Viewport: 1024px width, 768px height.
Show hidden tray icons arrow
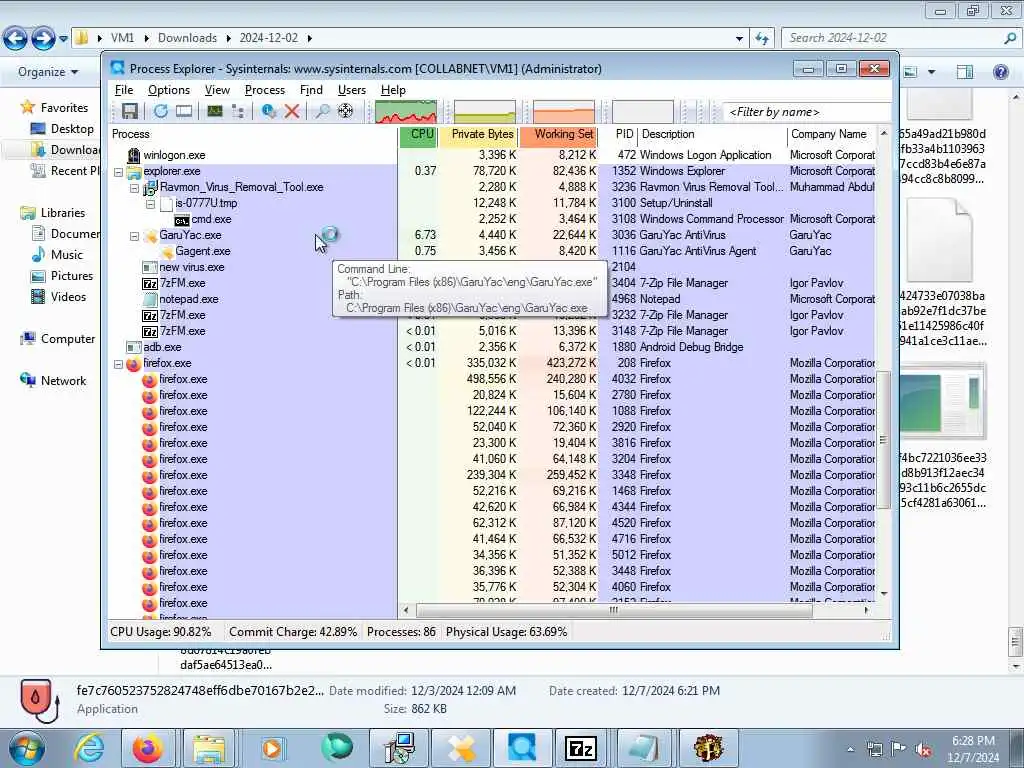point(850,750)
